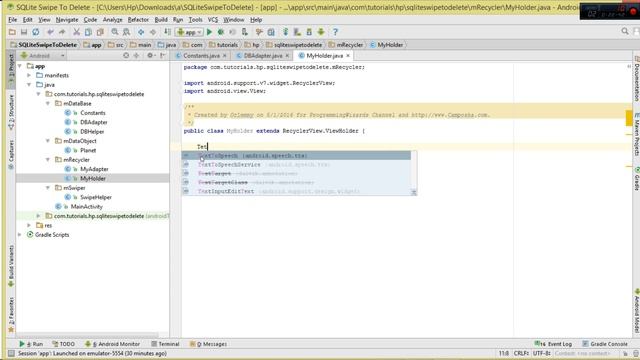Collapse the mDataObject package
640x360 pixels.
[x=48, y=141]
